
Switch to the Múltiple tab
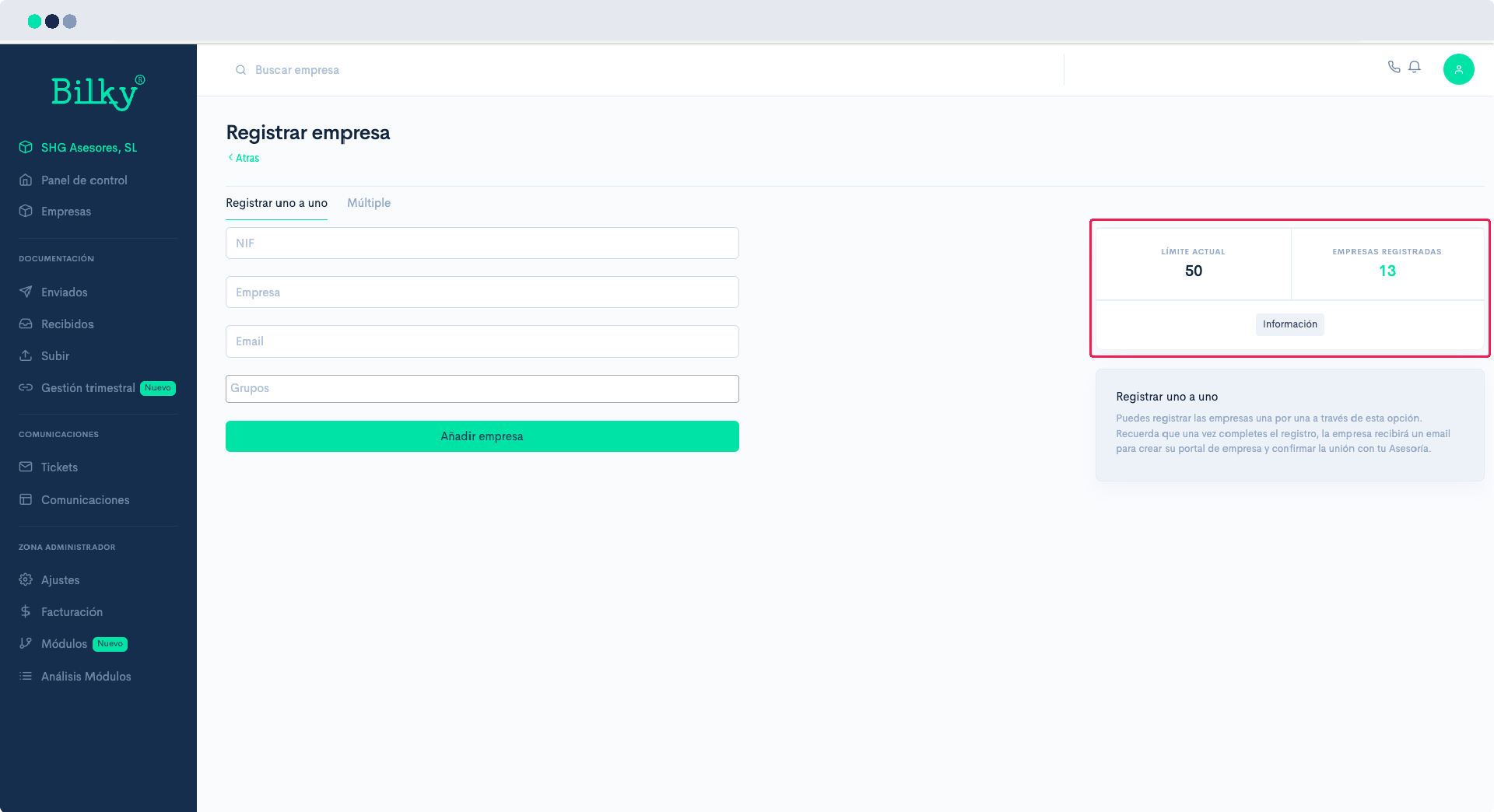coord(368,203)
